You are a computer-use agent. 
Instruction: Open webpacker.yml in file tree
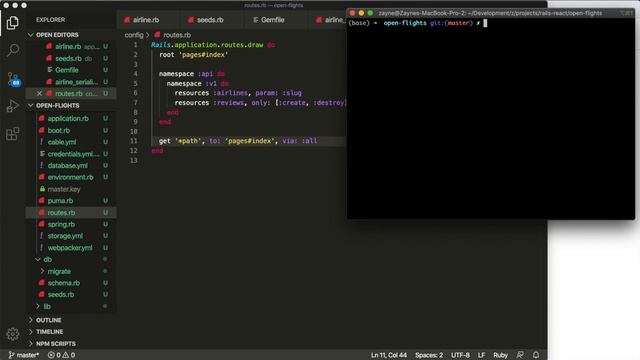(x=71, y=248)
